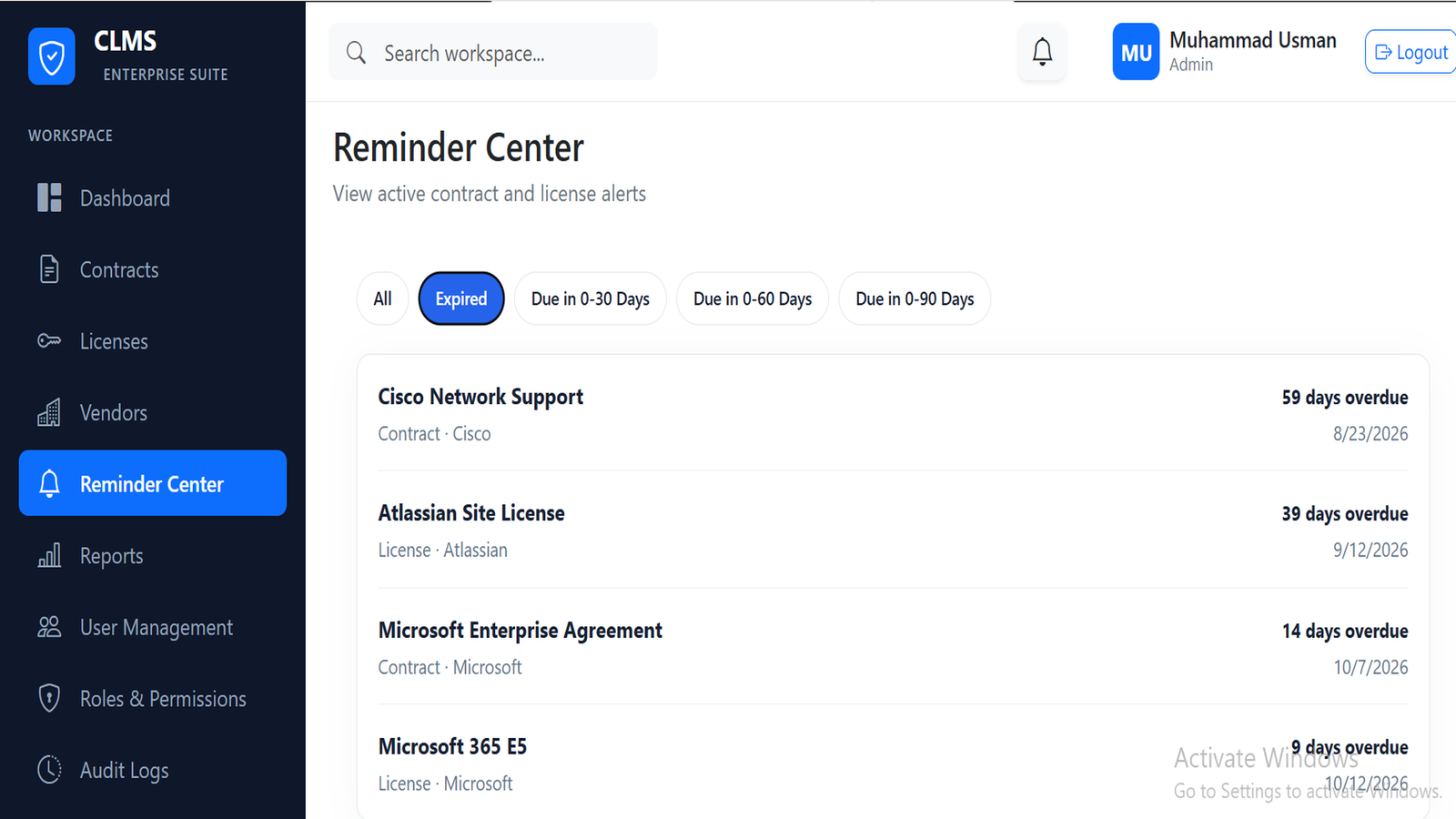
Task: Click the Roles & Permissions shield icon
Action: pos(49,698)
